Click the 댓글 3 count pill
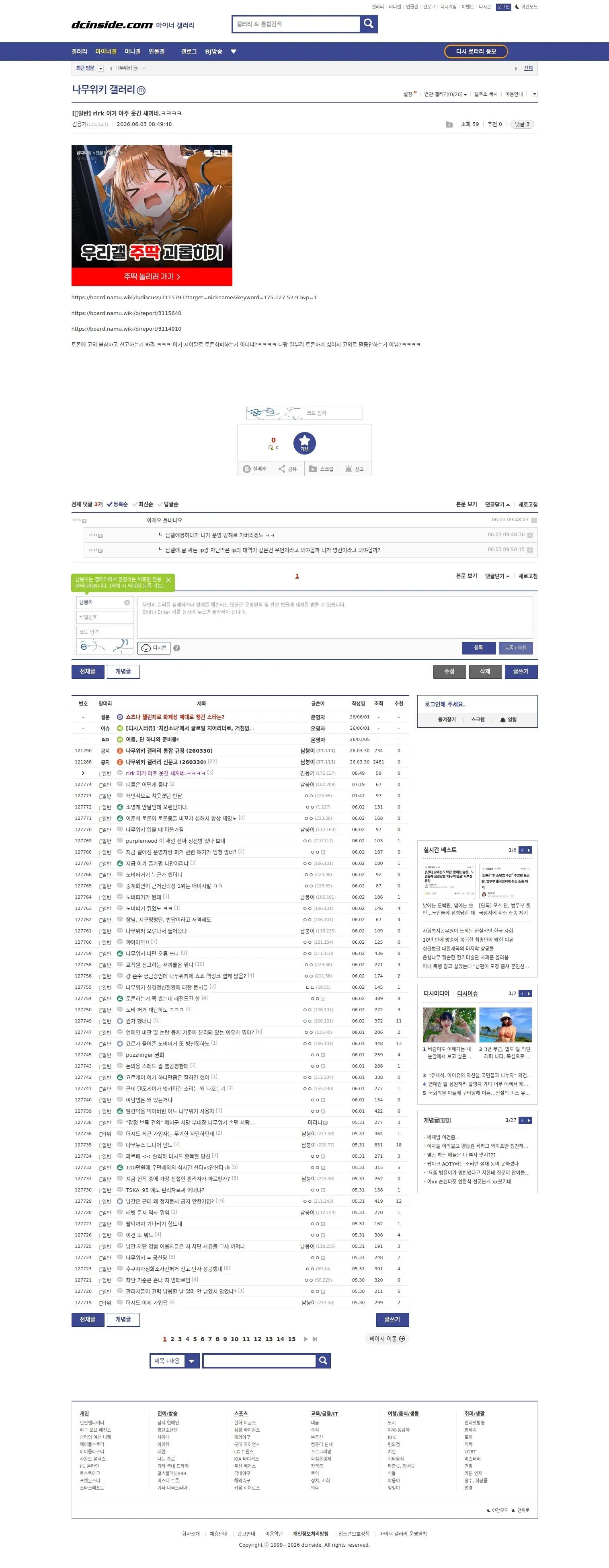The height and width of the screenshot is (1568, 609). pos(522,124)
